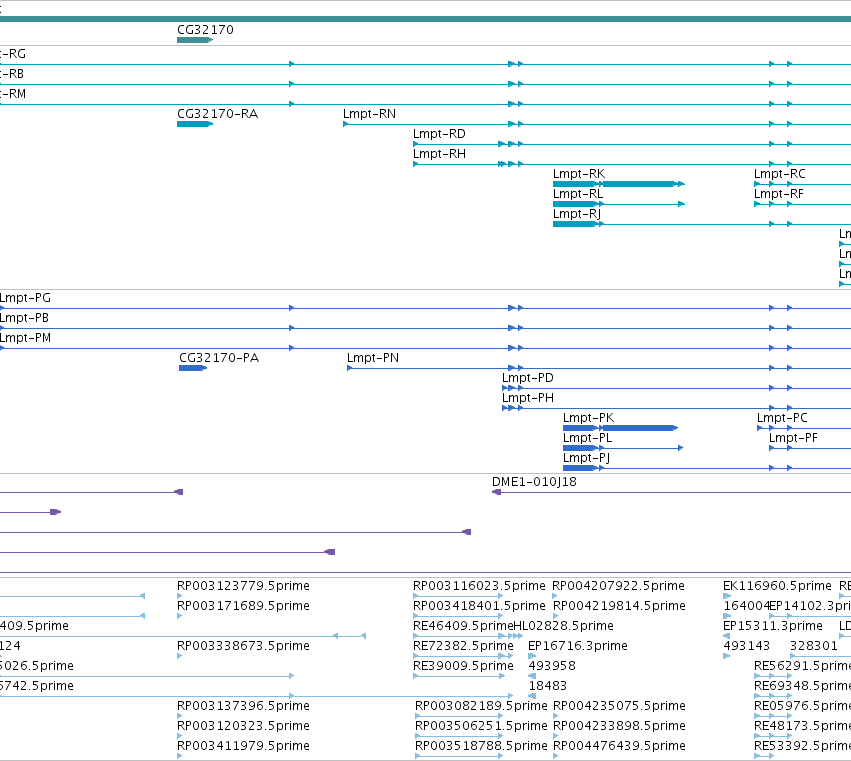Select feature labeled 18483
851x761 pixels.
[x=548, y=686]
